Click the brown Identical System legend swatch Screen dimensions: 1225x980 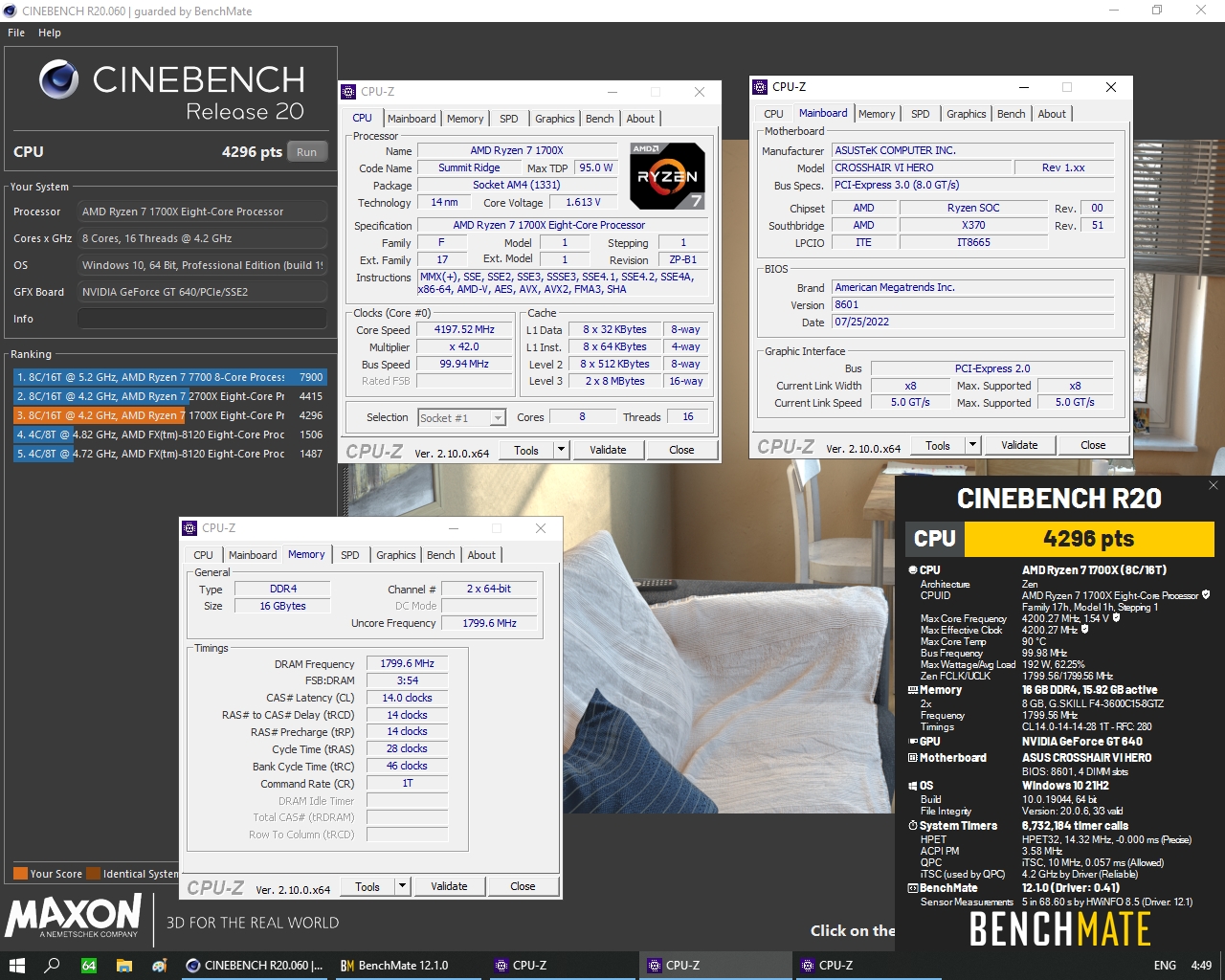click(x=94, y=874)
